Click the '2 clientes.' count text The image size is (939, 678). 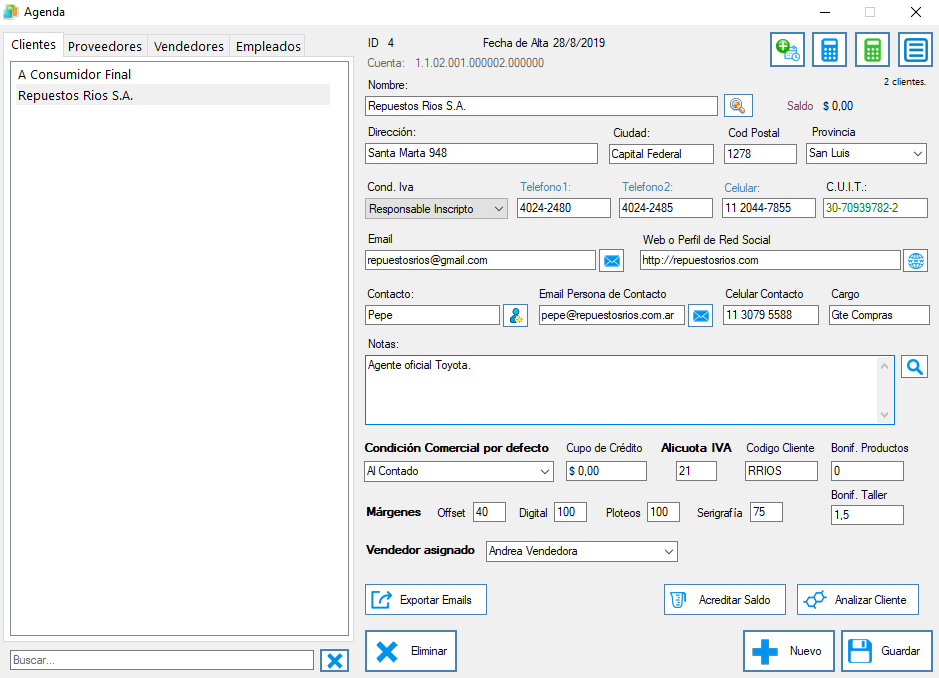(x=905, y=81)
